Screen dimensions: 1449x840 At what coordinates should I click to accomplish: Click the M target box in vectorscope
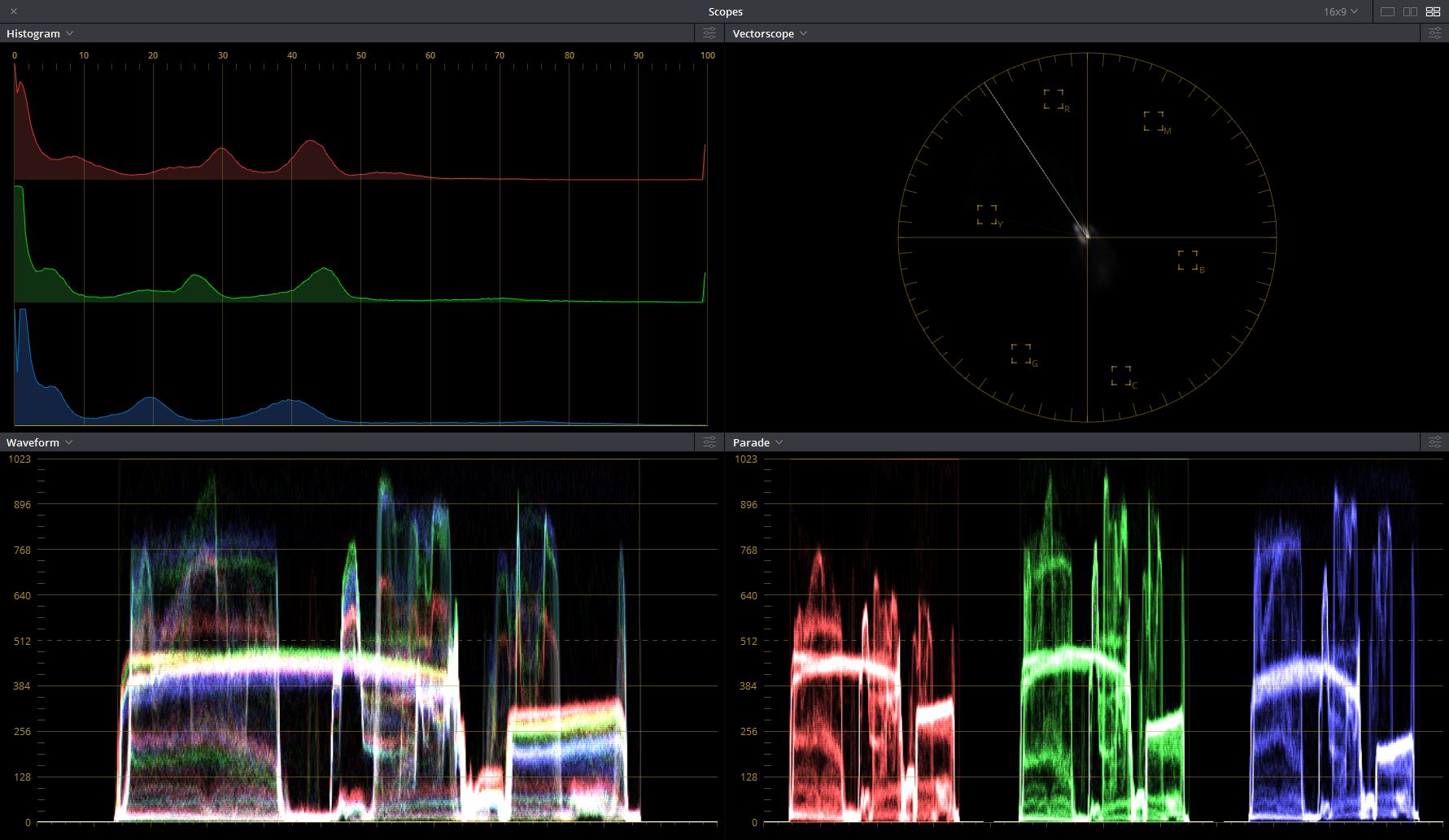(x=1153, y=121)
